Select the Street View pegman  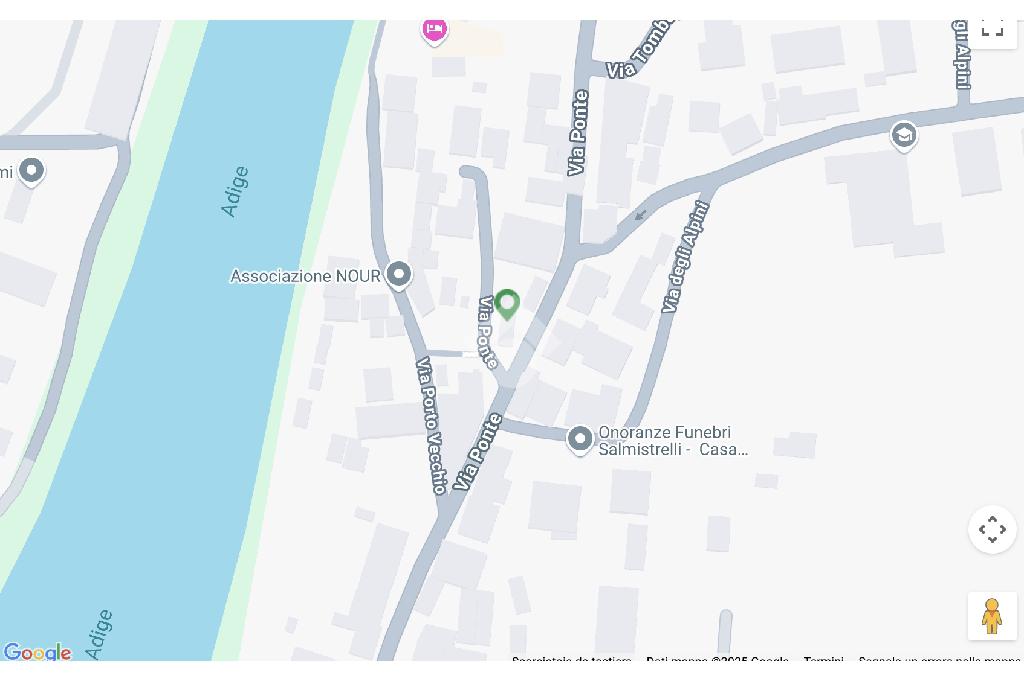tap(992, 616)
